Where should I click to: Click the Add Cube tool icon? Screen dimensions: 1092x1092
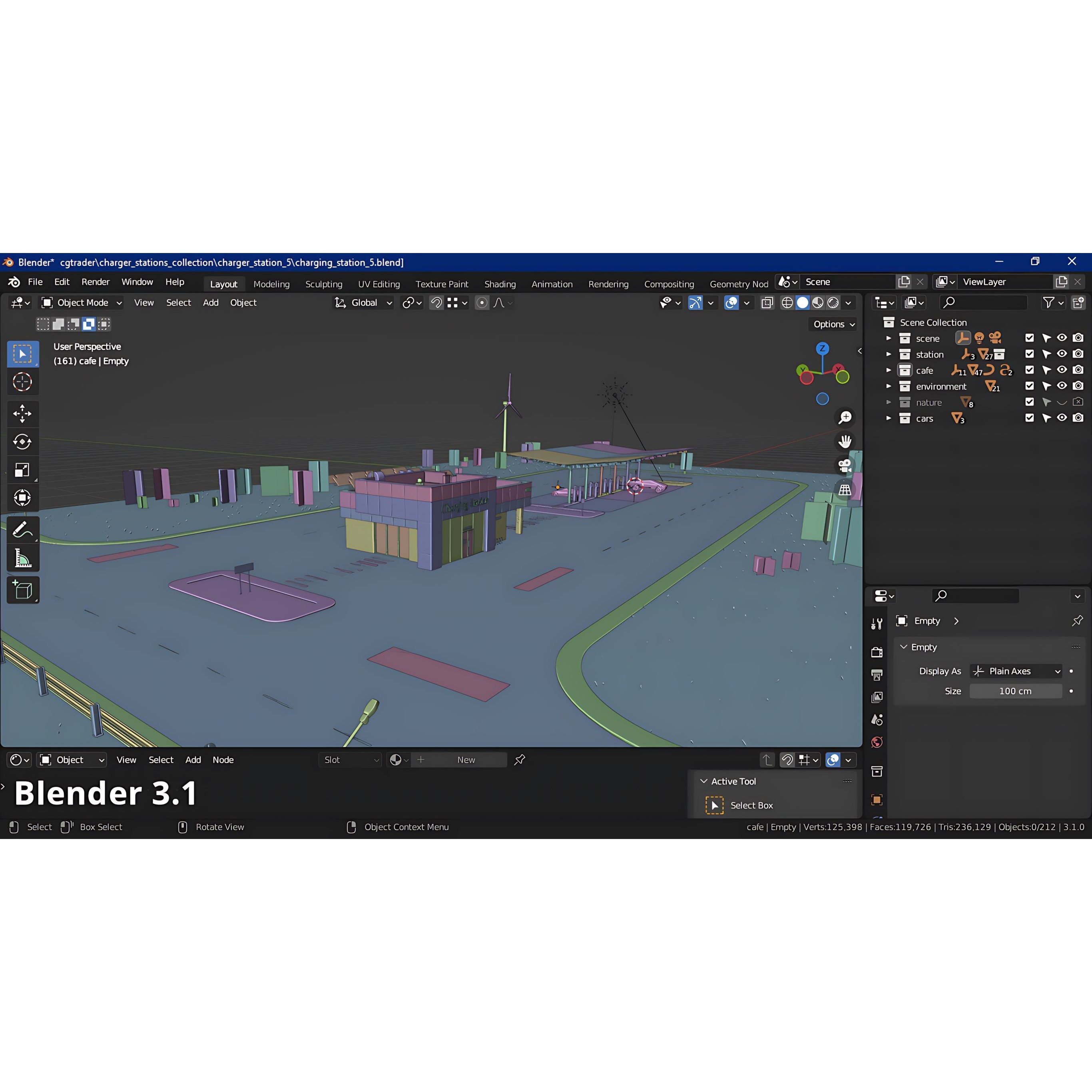click(23, 590)
